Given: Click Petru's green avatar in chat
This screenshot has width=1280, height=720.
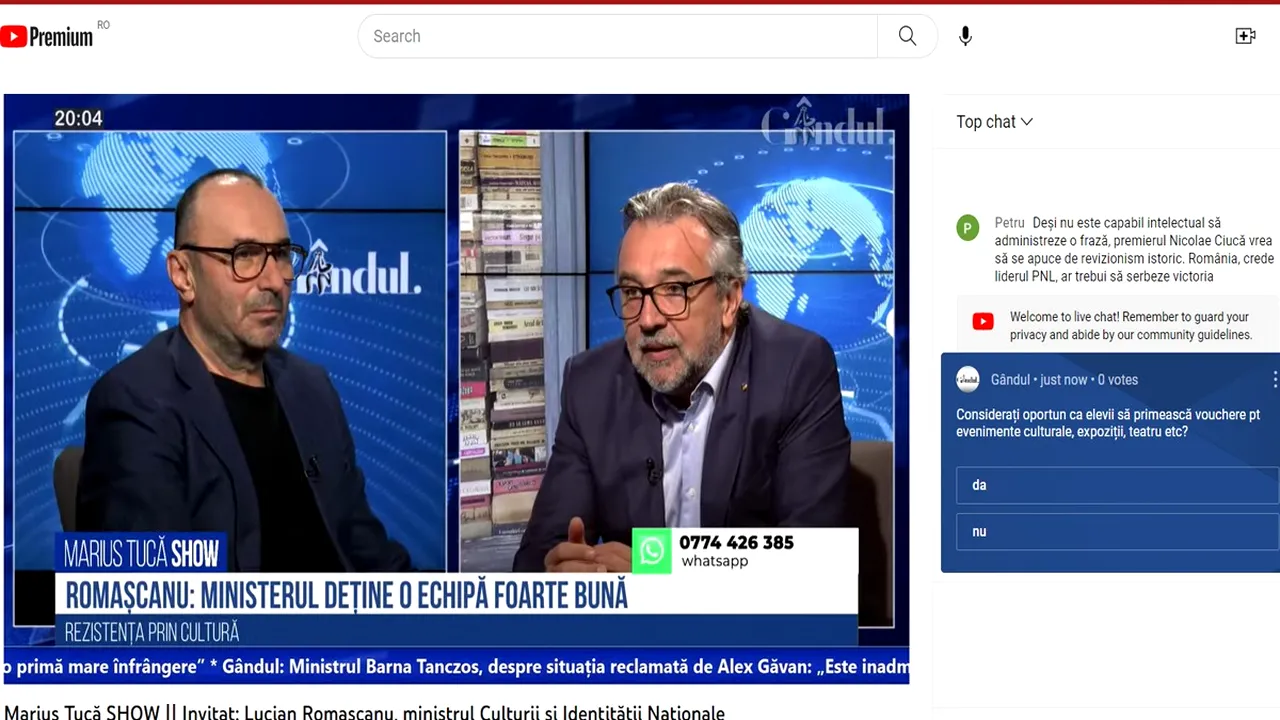Looking at the screenshot, I should click(967, 227).
